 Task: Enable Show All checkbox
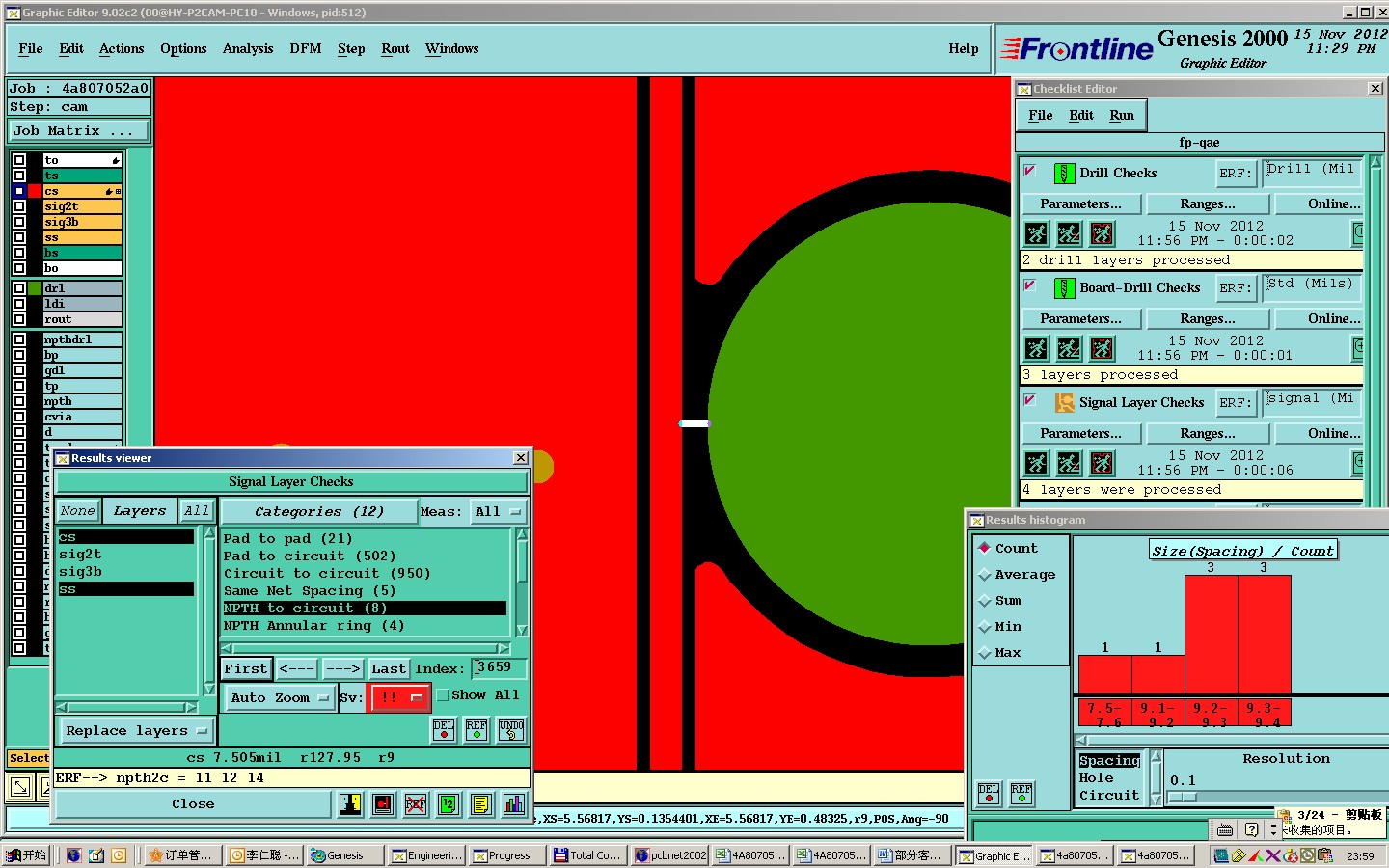point(443,695)
